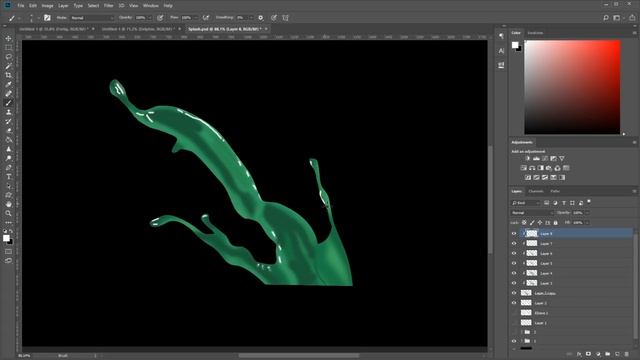Click the symmetry paint options icon
Image resolution: width=640 pixels, height=360 pixels.
pyautogui.click(x=285, y=18)
